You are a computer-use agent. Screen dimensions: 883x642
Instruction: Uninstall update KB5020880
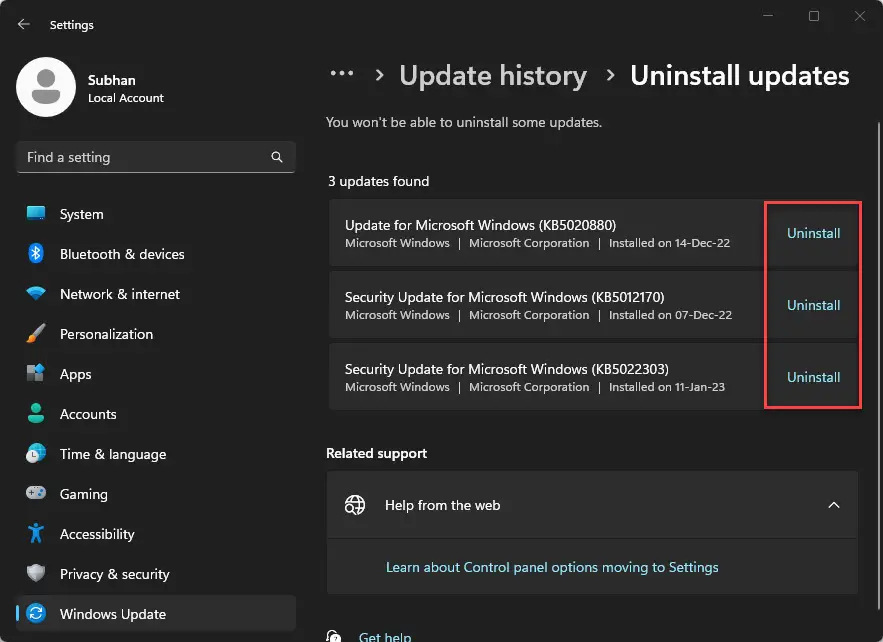pos(813,233)
